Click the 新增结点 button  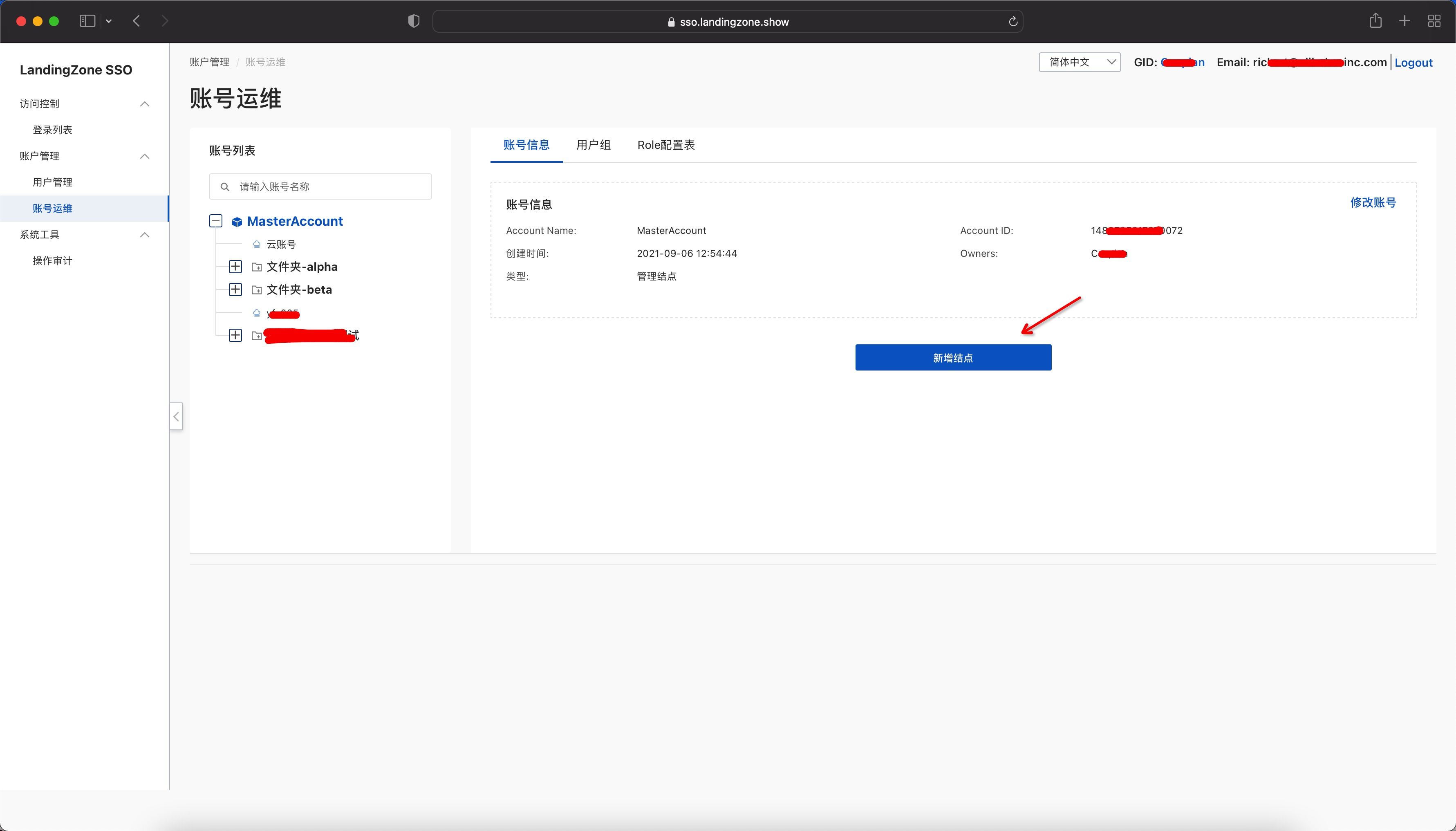click(952, 357)
